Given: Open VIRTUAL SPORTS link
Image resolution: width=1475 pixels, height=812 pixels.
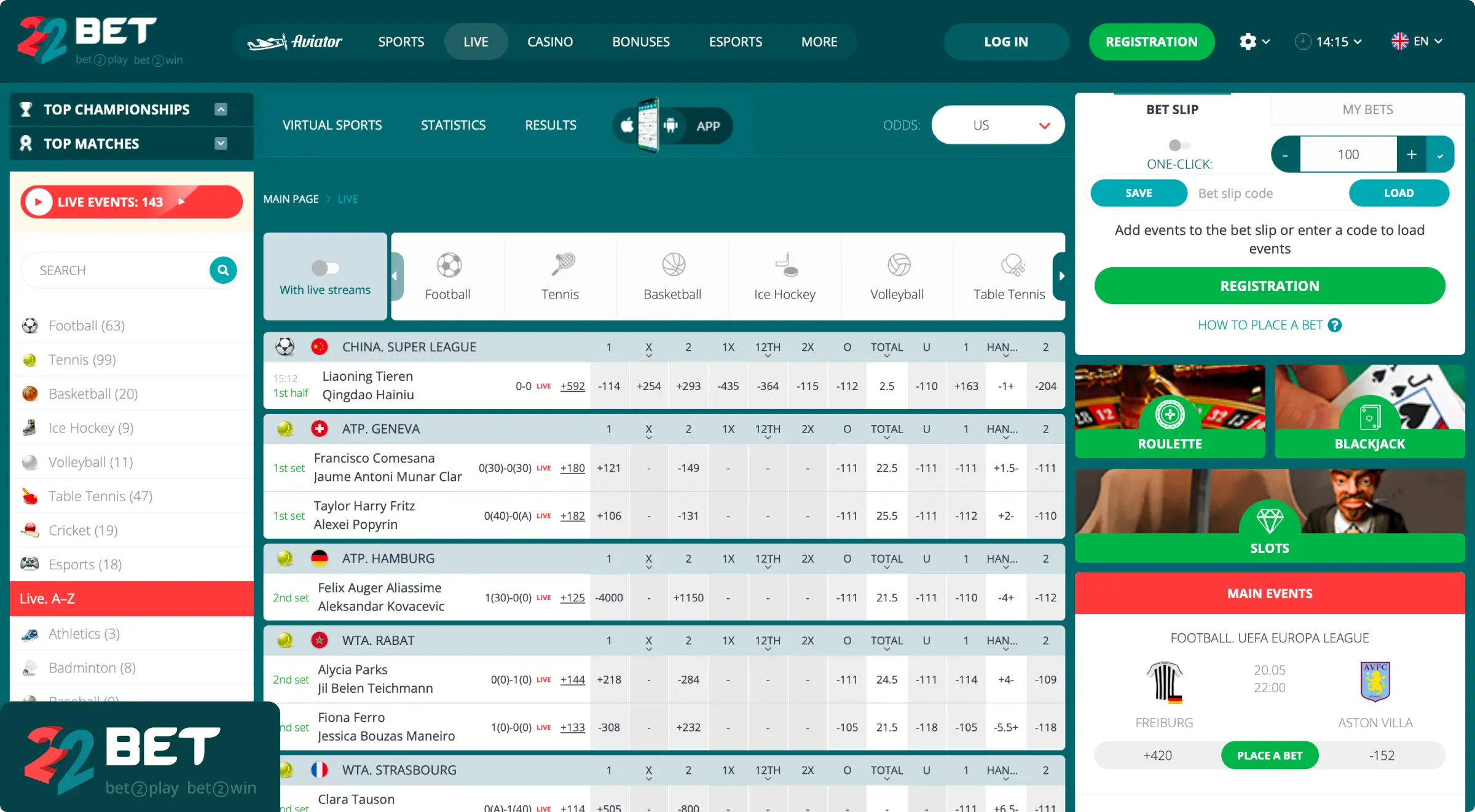Looking at the screenshot, I should point(332,125).
